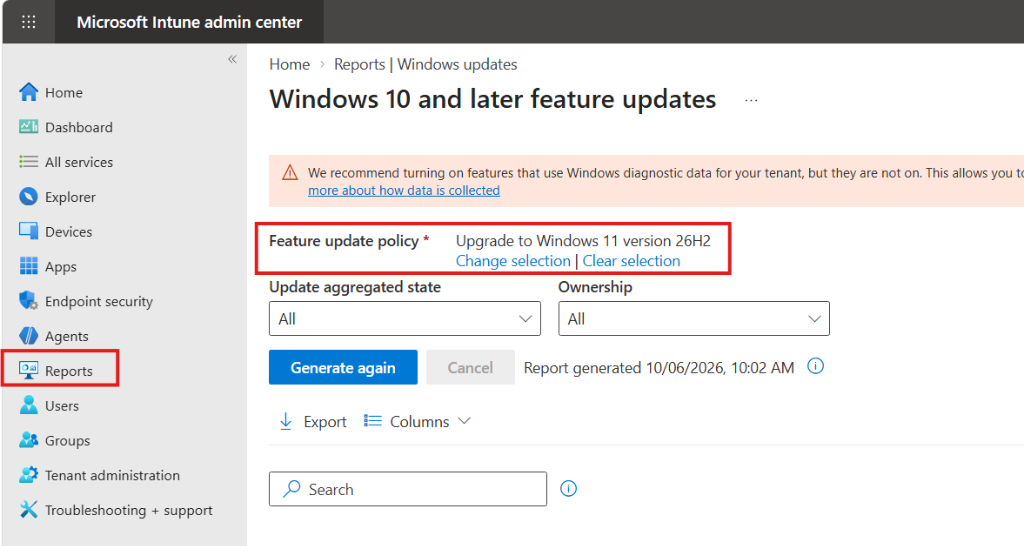Click the magnifier icon in Search box
The height and width of the screenshot is (546, 1024).
click(x=291, y=489)
